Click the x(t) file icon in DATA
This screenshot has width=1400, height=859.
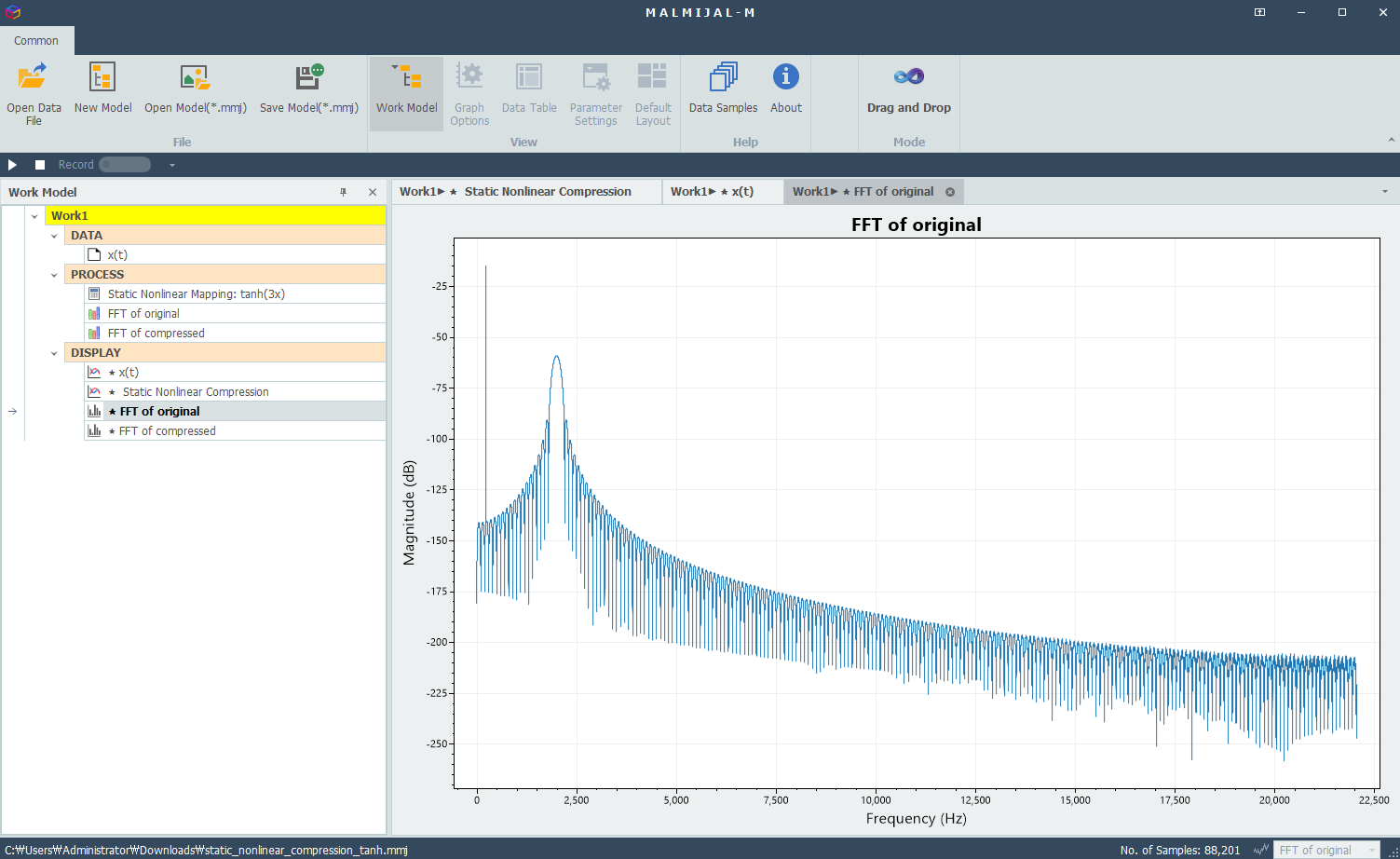pyautogui.click(x=94, y=254)
